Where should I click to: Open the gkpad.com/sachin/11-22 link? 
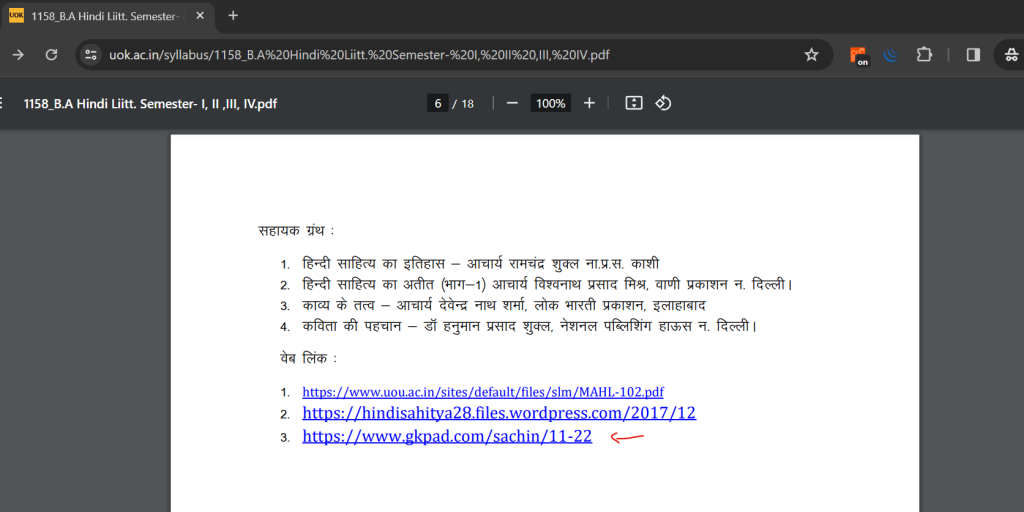coord(447,436)
